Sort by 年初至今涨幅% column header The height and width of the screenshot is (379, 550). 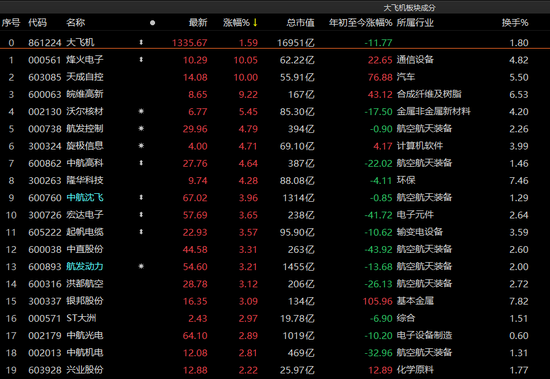[360, 23]
